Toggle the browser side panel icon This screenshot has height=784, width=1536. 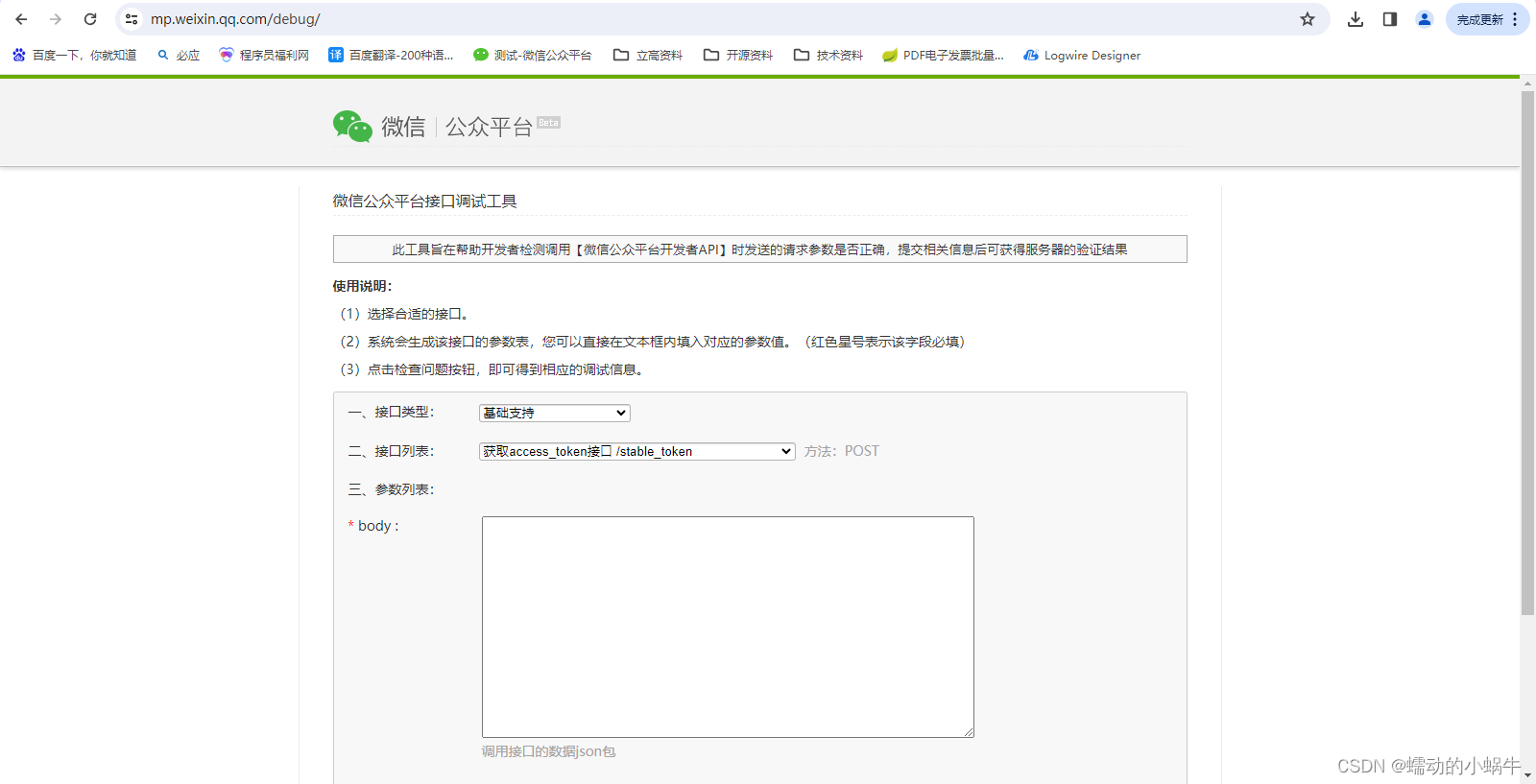click(1390, 19)
